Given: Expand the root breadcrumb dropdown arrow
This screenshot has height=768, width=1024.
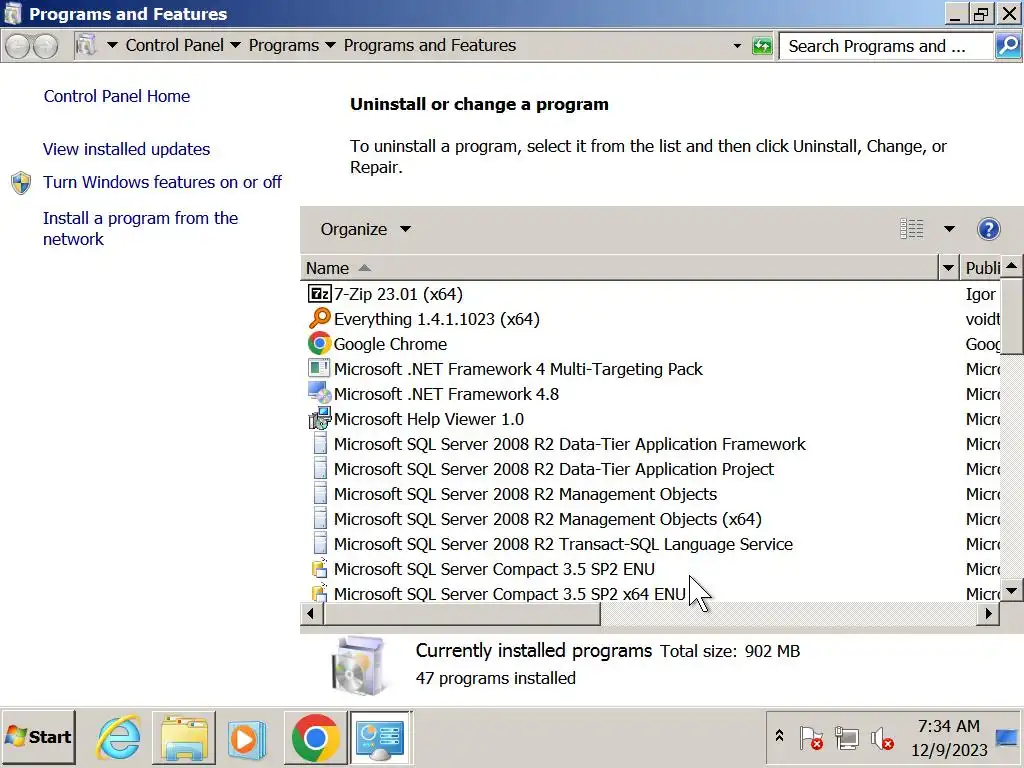Looking at the screenshot, I should point(112,46).
